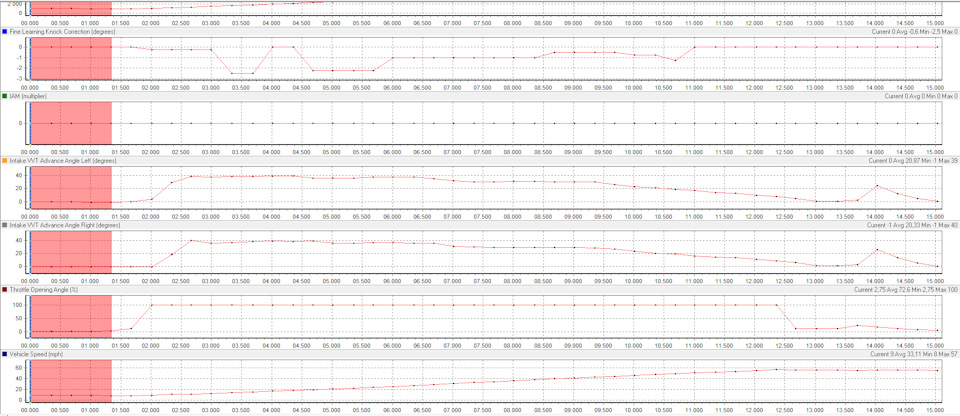Click red highlighted region in Throttle graph
Image resolution: width=960 pixels, height=416 pixels.
71,317
